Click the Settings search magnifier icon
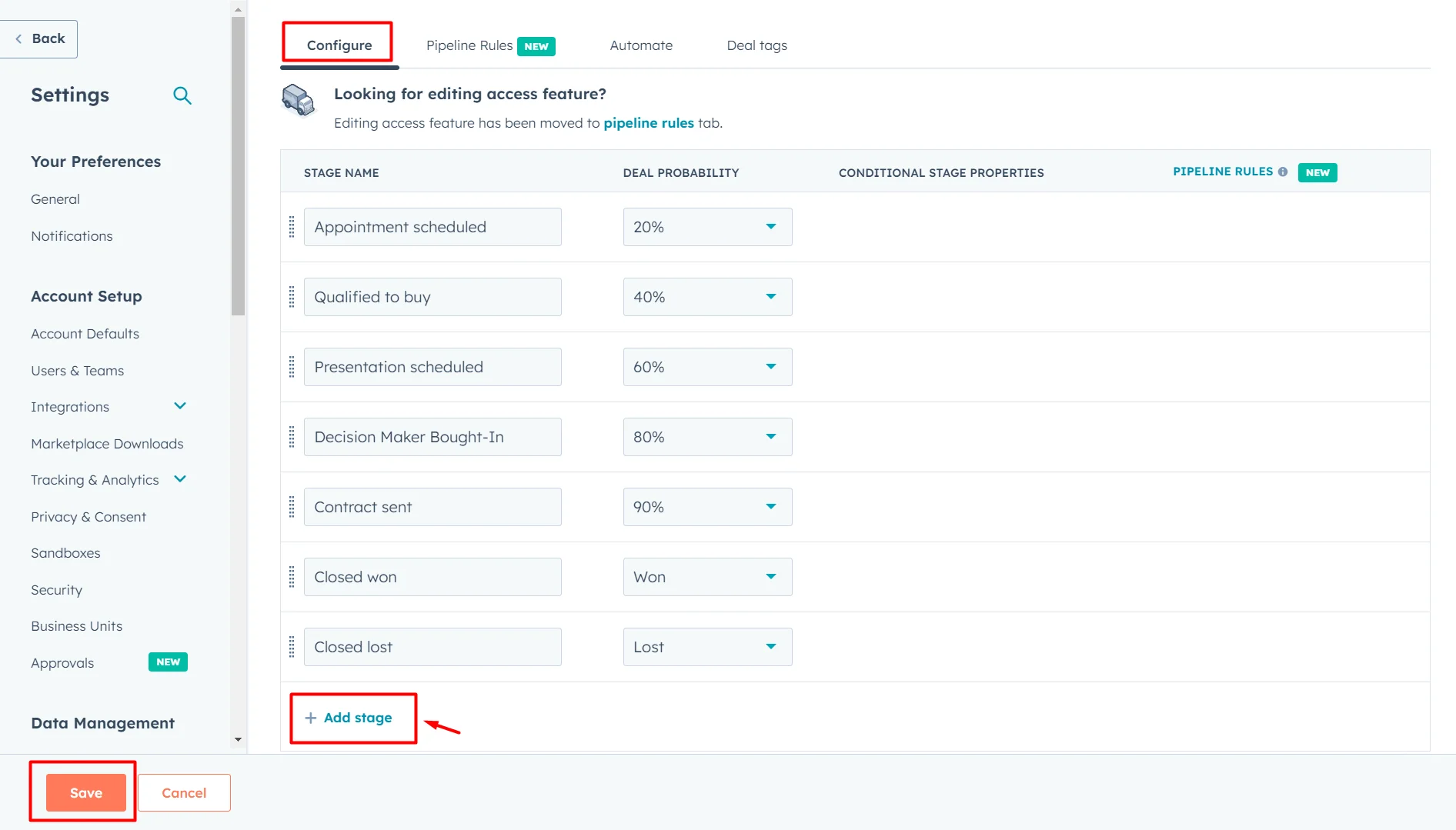Viewport: 1456px width, 830px height. [182, 95]
